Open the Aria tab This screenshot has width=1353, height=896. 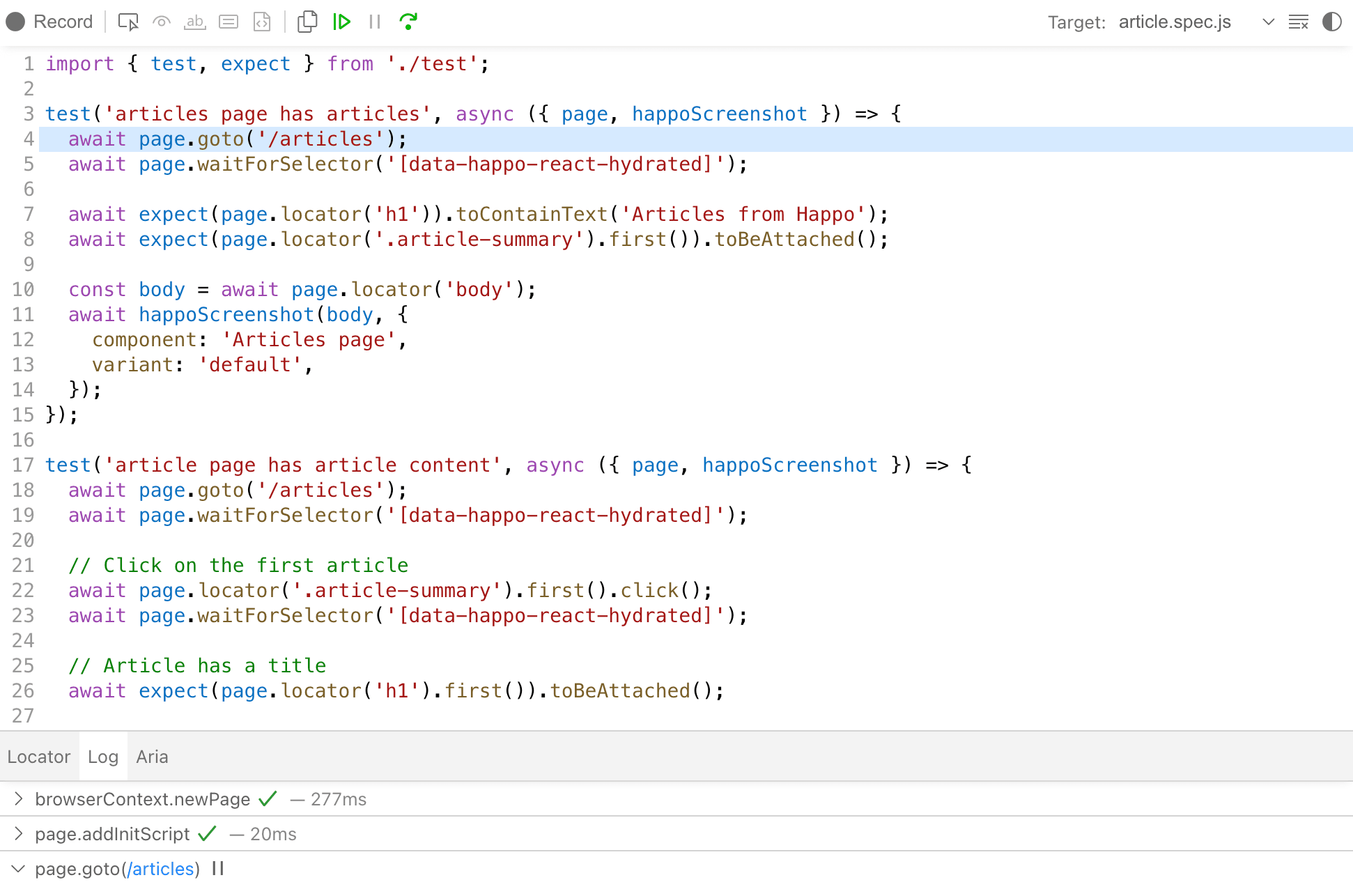(x=151, y=757)
